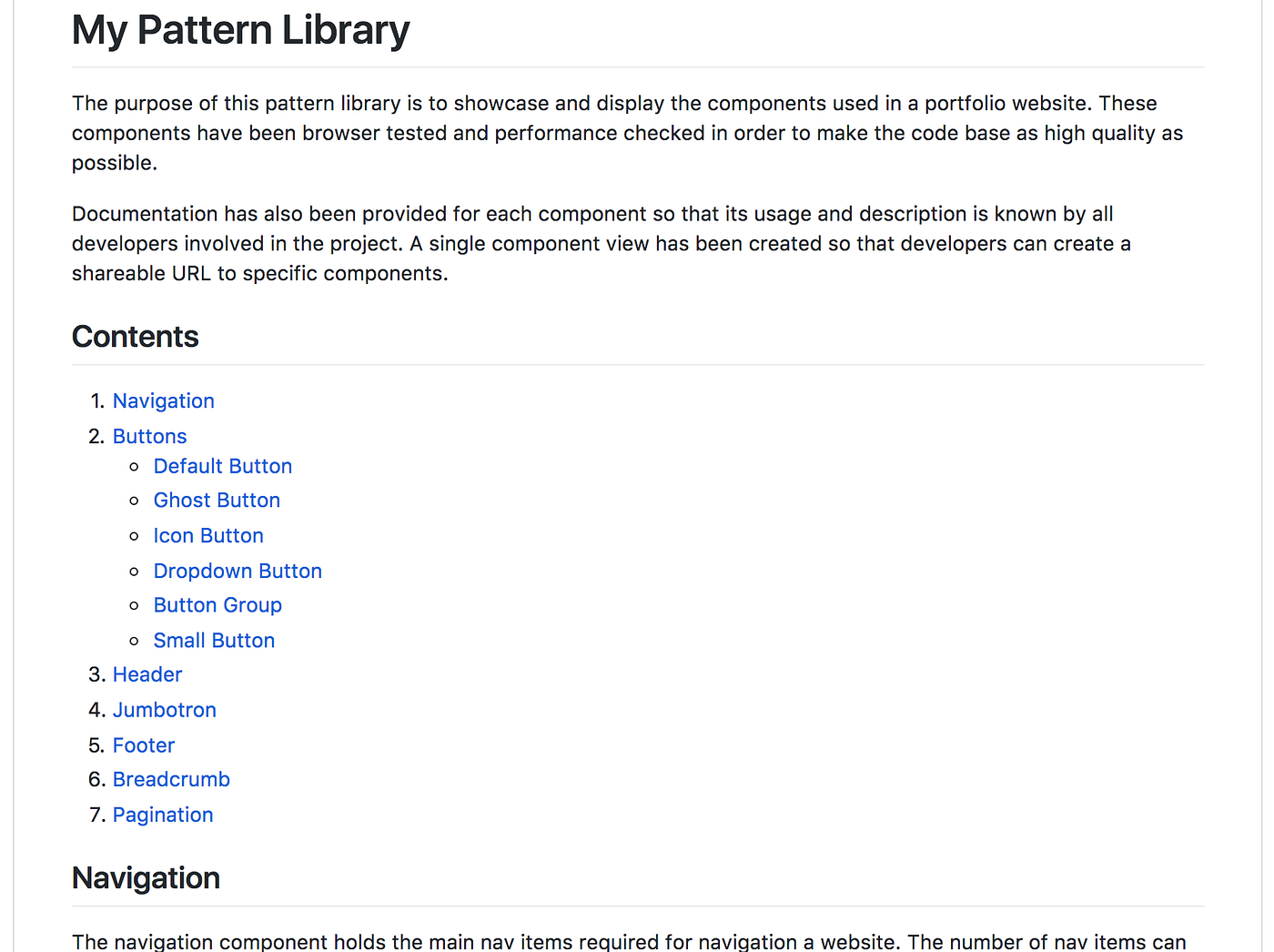Open the Jumbotron link
Image resolution: width=1274 pixels, height=952 pixels.
pos(165,709)
